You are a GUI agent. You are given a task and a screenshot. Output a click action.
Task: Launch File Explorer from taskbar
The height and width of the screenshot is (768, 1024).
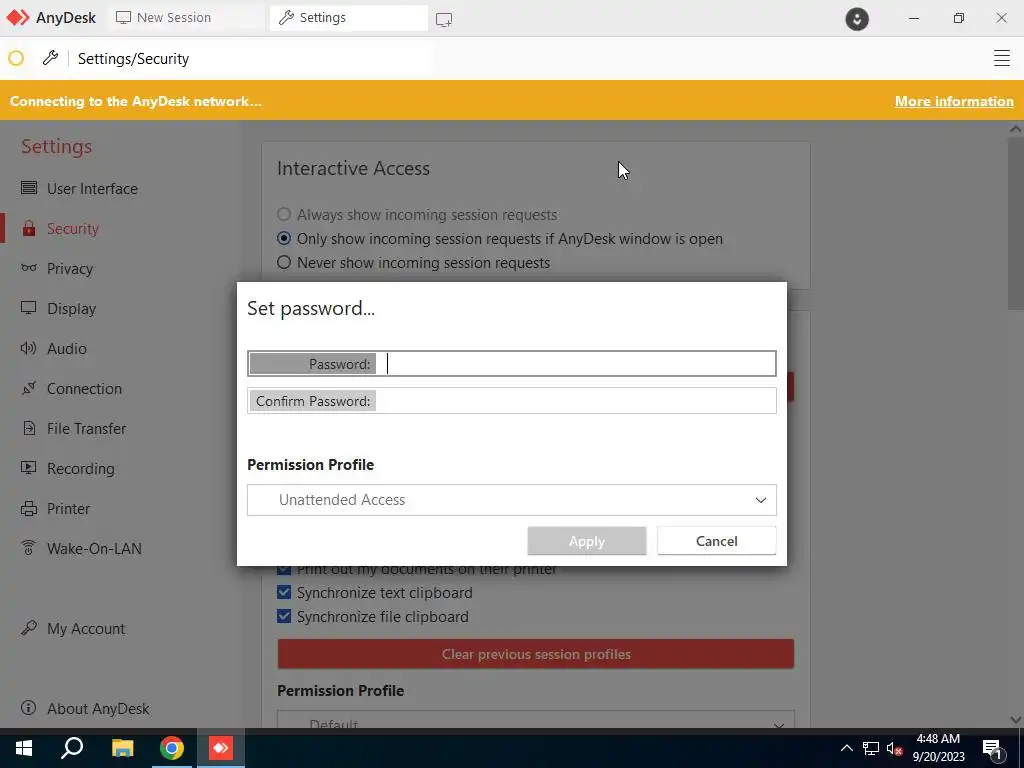122,748
